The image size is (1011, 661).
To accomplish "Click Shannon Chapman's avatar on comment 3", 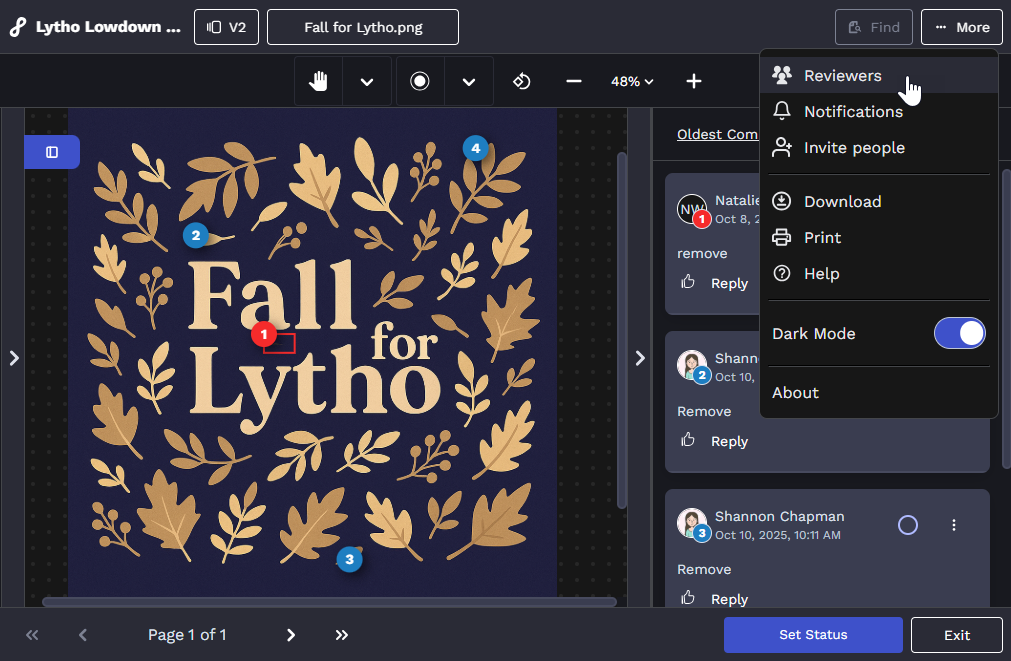I will click(x=692, y=522).
